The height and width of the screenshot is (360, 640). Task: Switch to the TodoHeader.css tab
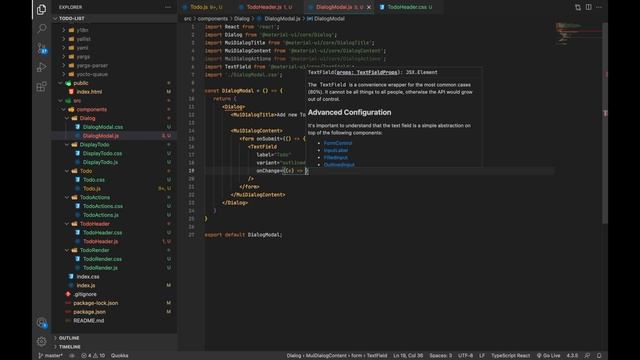pos(409,7)
